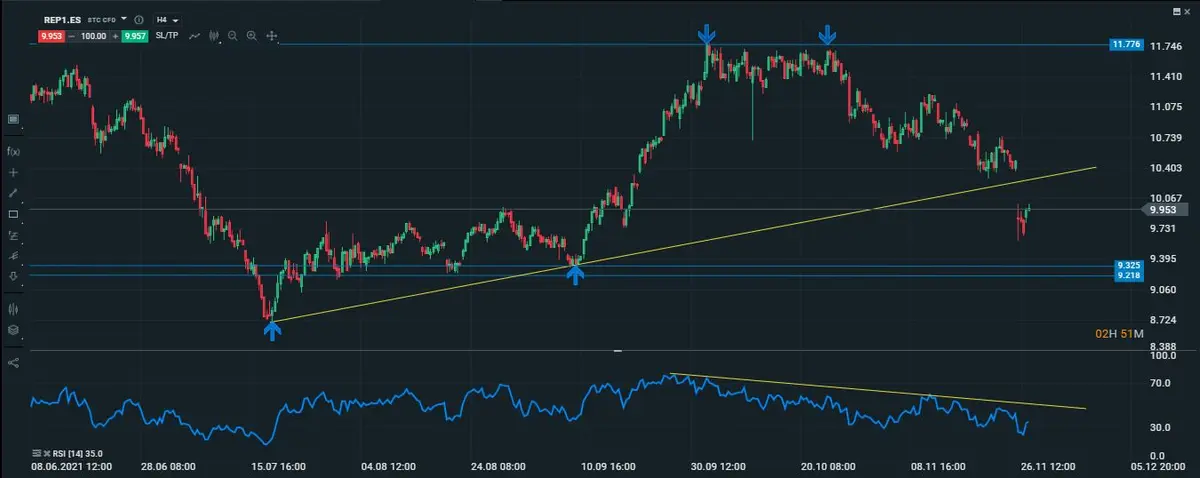Click the green 9.957 buy price button

point(134,36)
